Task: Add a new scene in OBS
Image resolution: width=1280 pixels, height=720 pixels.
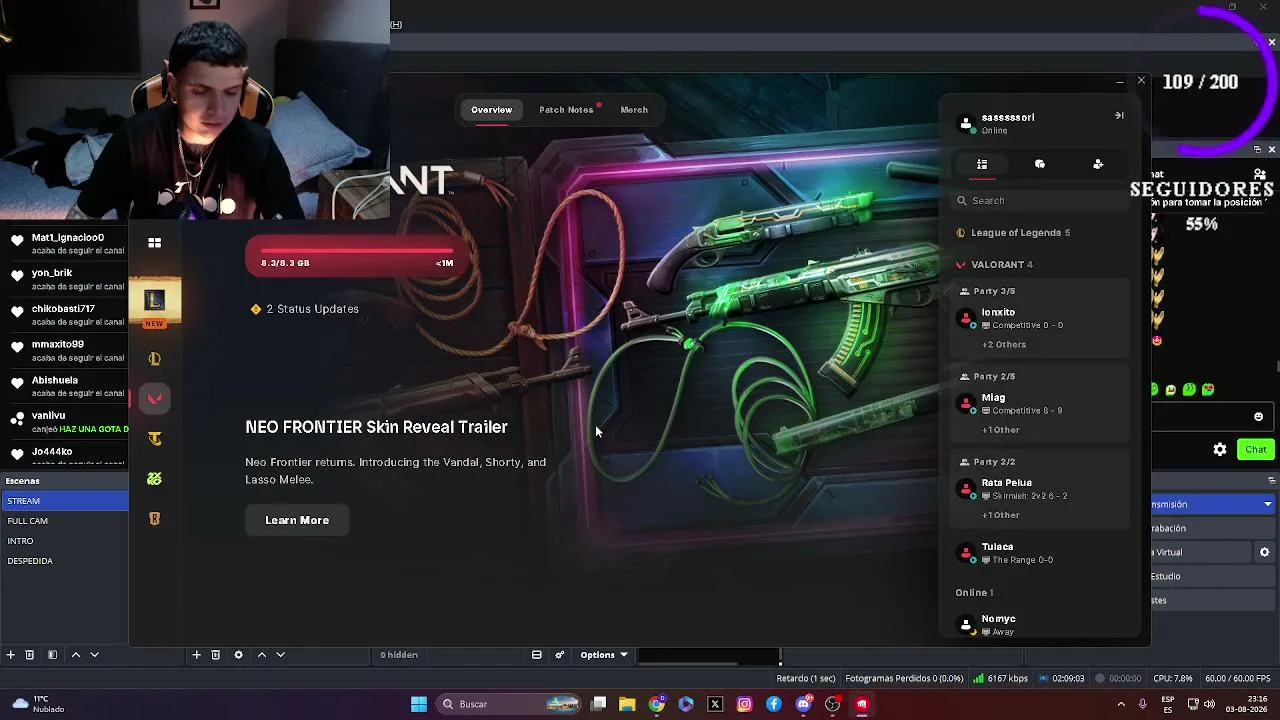Action: [11, 655]
